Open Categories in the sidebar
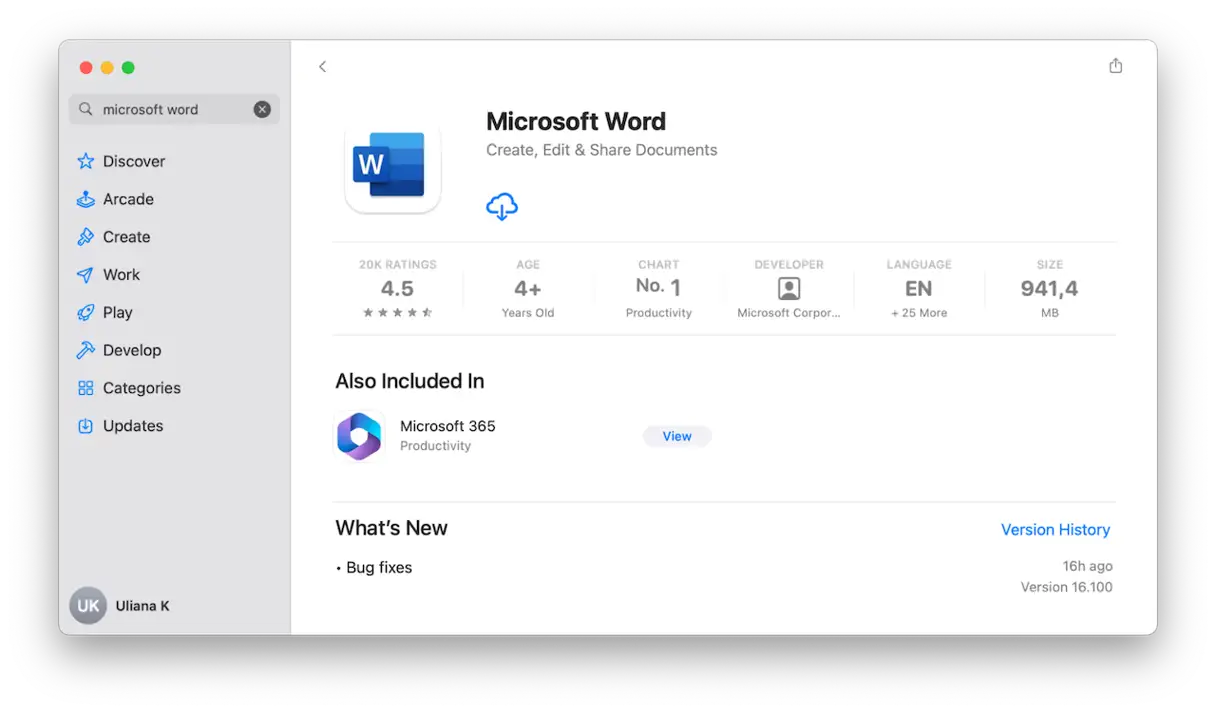This screenshot has width=1216, height=713. pyautogui.click(x=141, y=388)
